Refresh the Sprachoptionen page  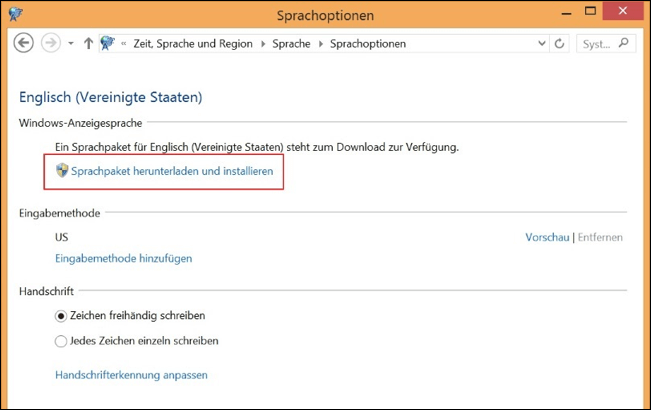point(559,44)
